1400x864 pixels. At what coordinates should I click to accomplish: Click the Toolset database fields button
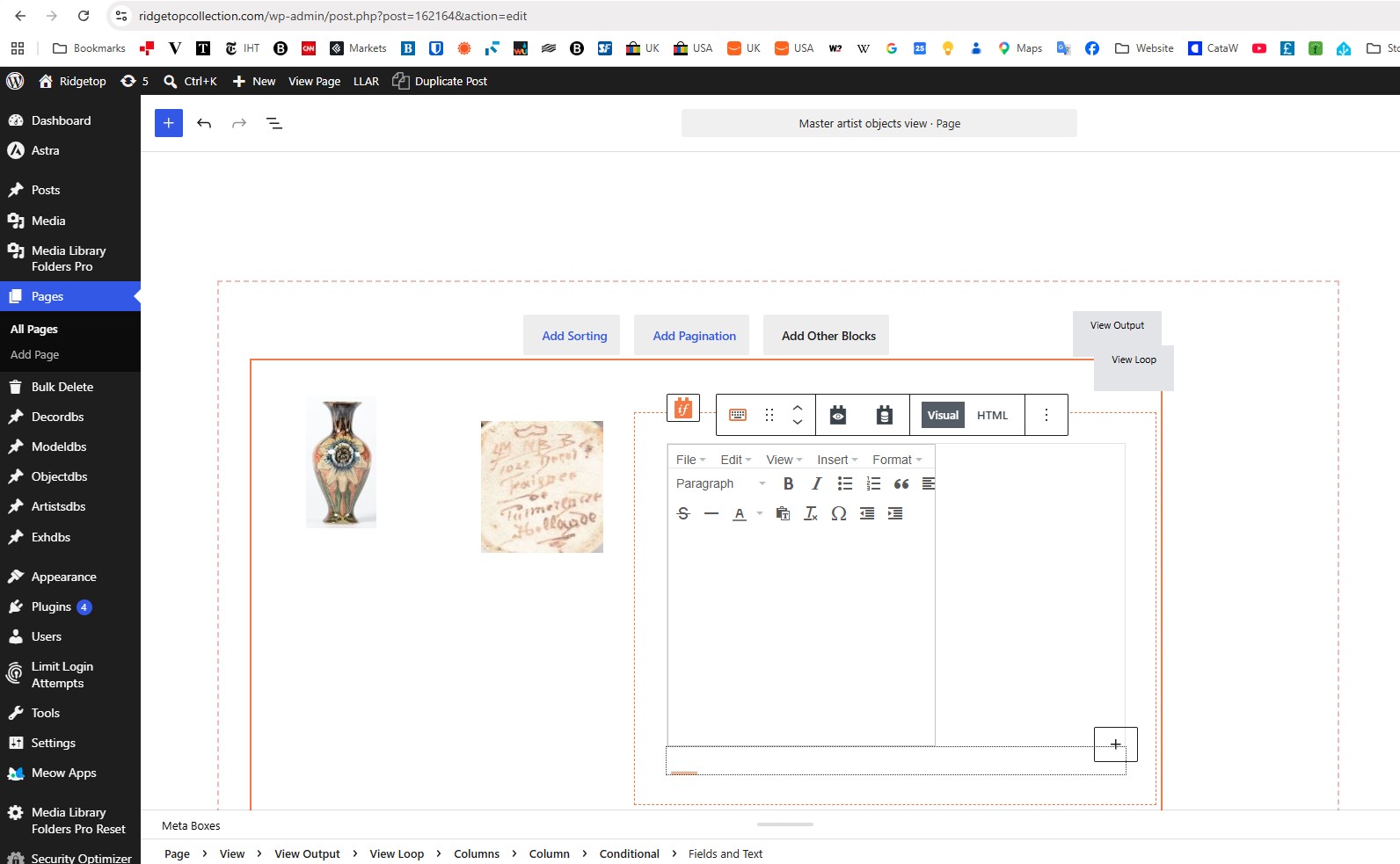(x=885, y=415)
